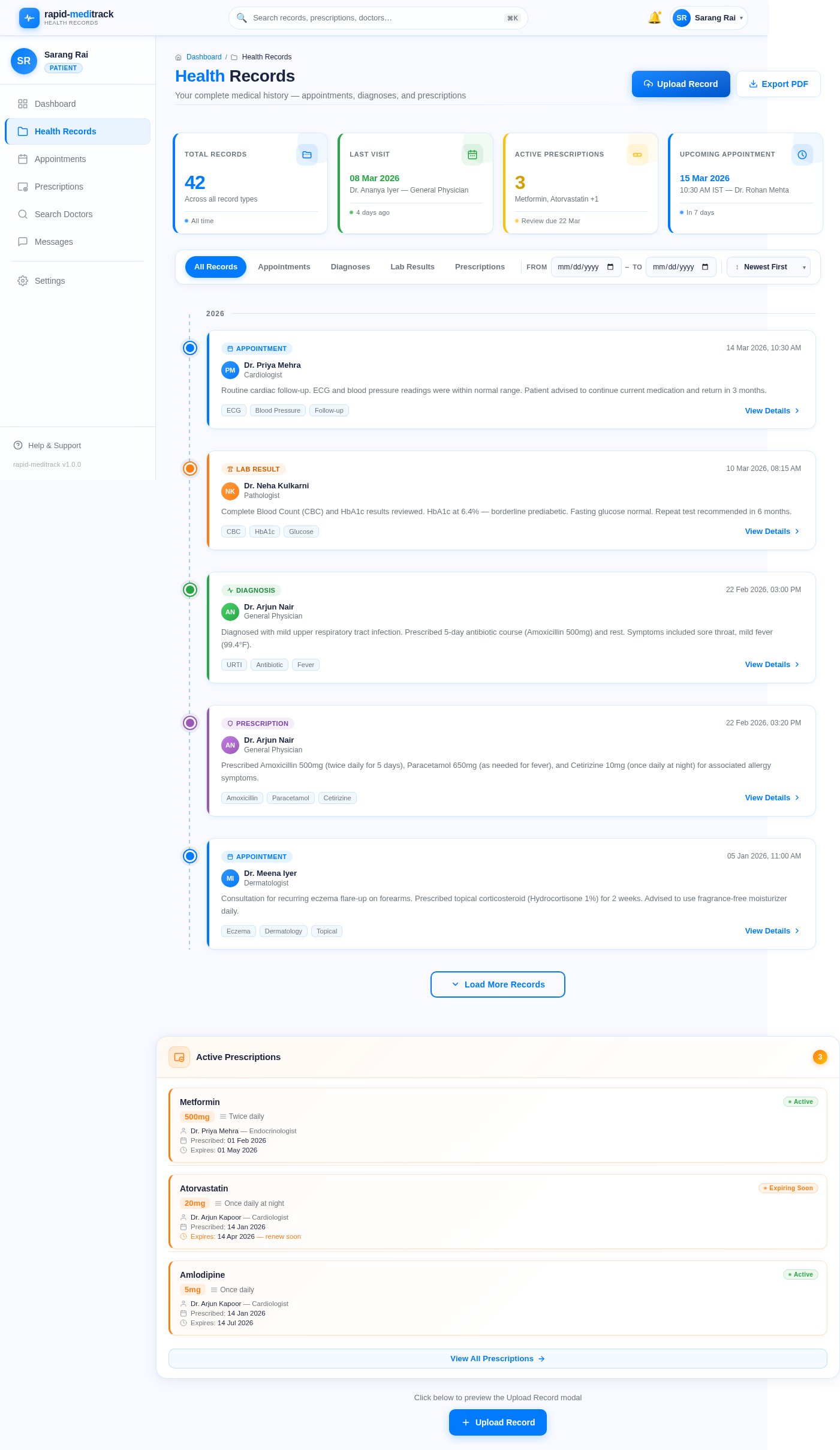Open View All Prescriptions
This screenshot has width=840, height=1450.
pos(497,1358)
